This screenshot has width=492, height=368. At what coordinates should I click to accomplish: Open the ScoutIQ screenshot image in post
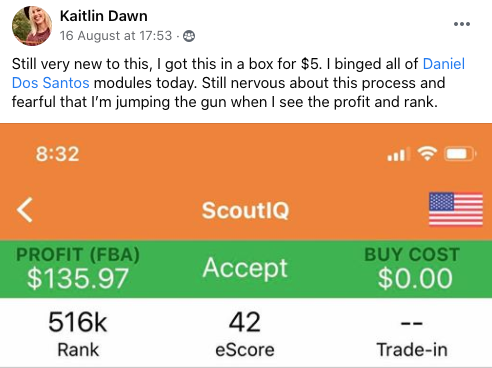[246, 245]
